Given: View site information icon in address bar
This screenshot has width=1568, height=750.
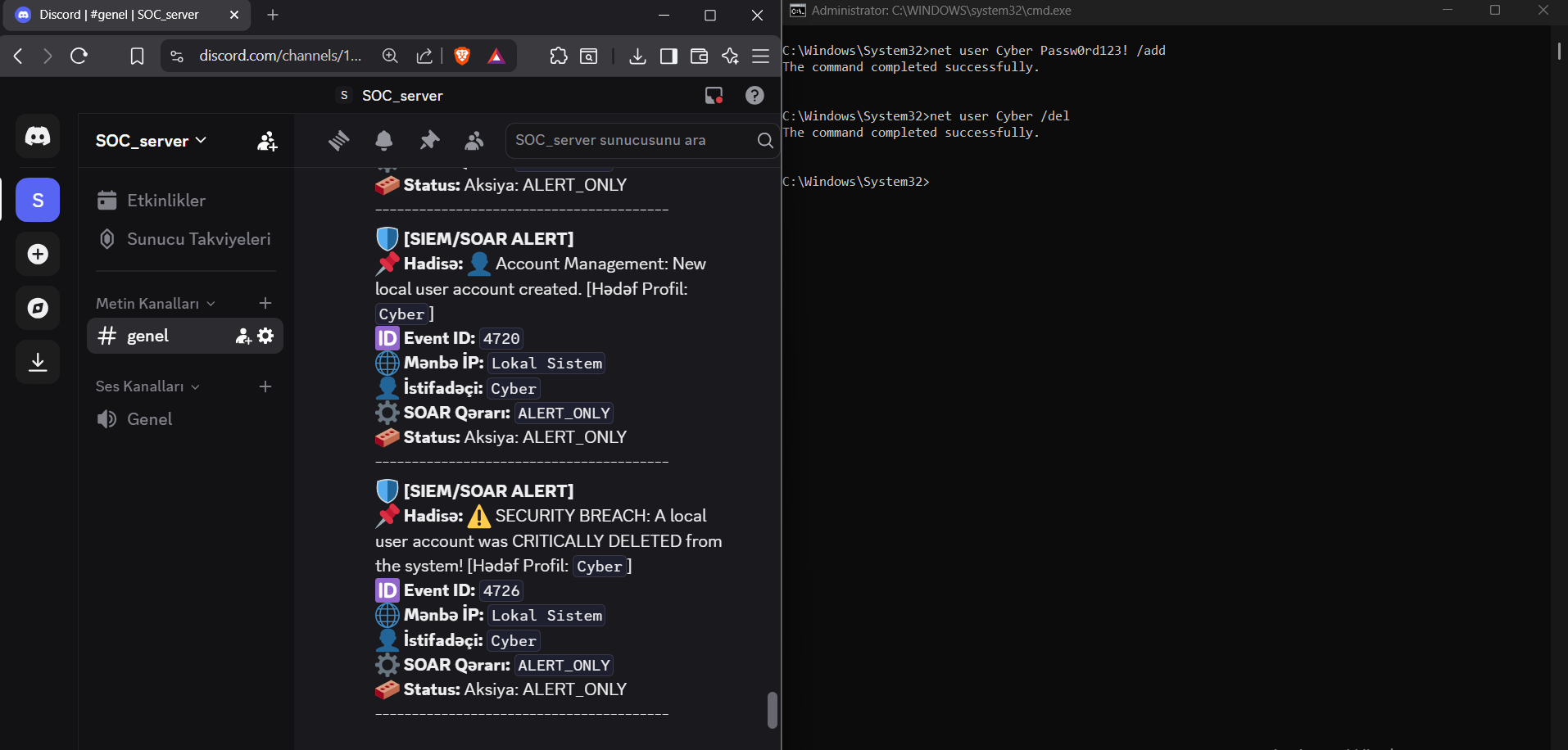Looking at the screenshot, I should pyautogui.click(x=177, y=56).
